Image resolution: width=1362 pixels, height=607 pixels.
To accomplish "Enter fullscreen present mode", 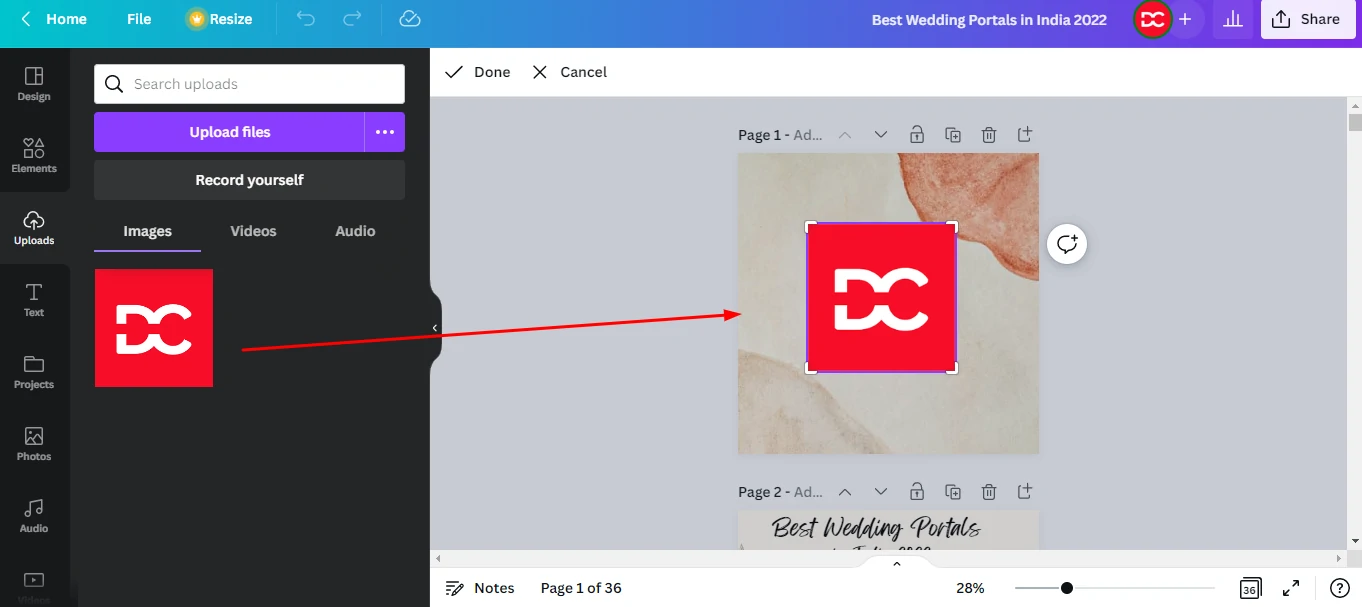I will pos(1291,588).
